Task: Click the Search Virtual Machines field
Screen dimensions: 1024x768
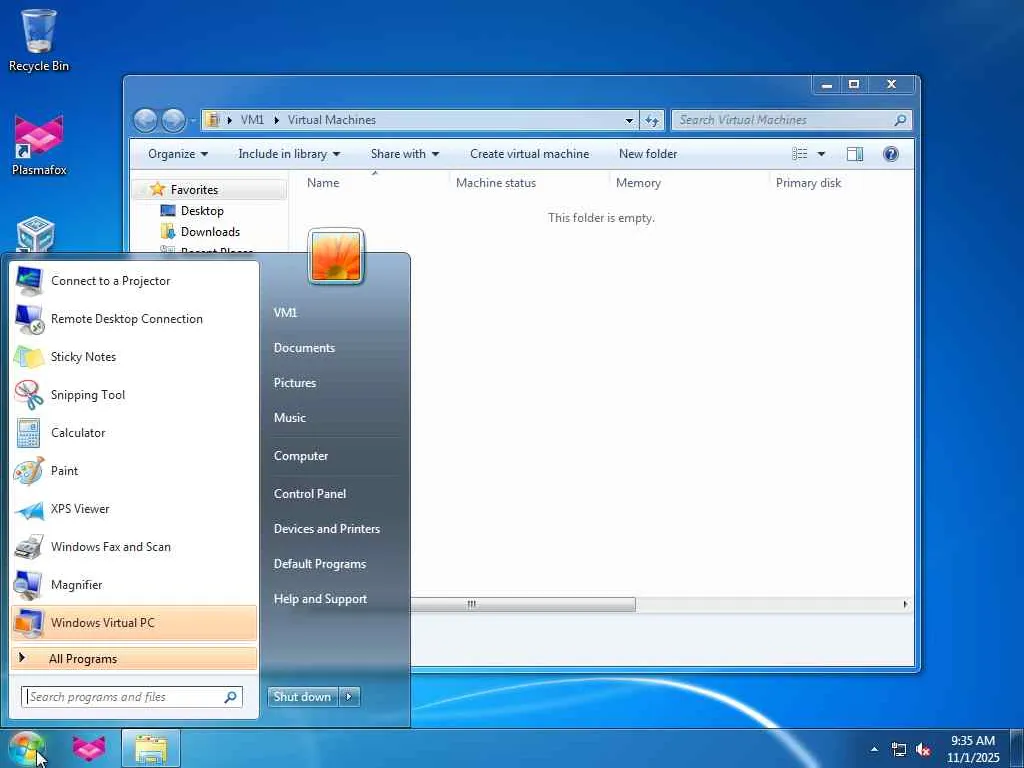Action: point(791,120)
